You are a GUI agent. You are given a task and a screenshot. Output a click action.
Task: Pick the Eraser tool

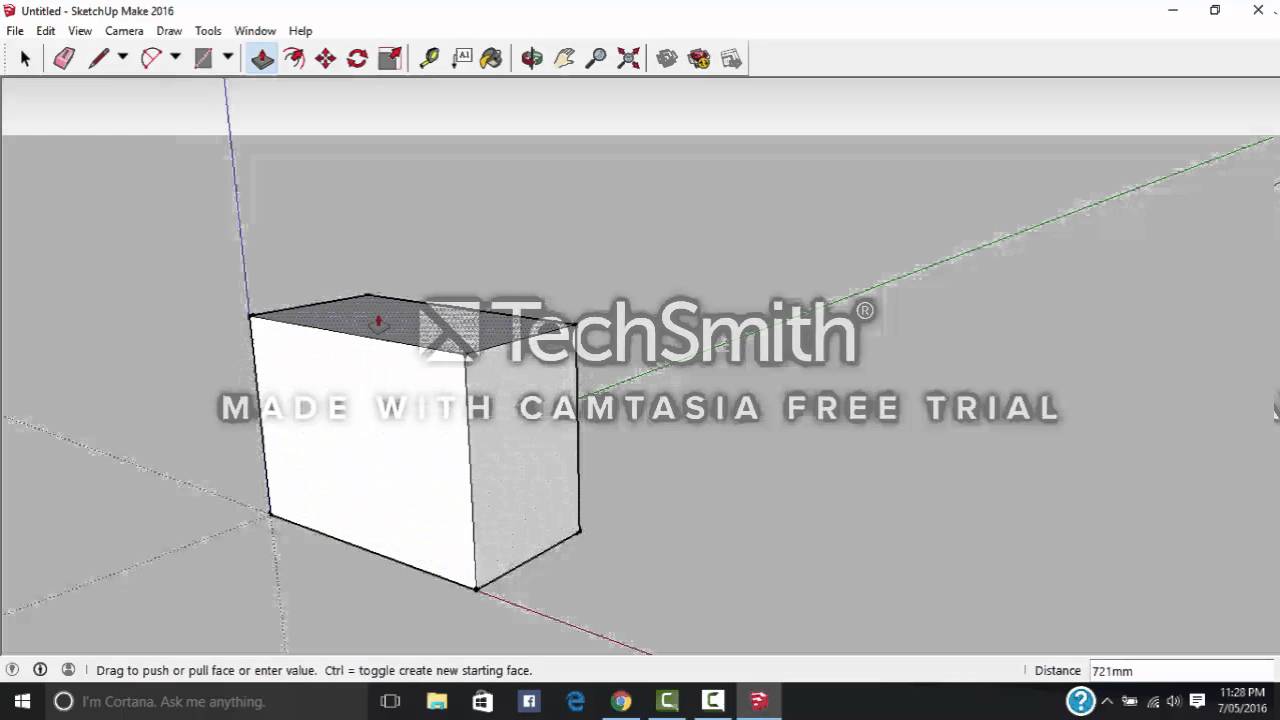point(64,59)
